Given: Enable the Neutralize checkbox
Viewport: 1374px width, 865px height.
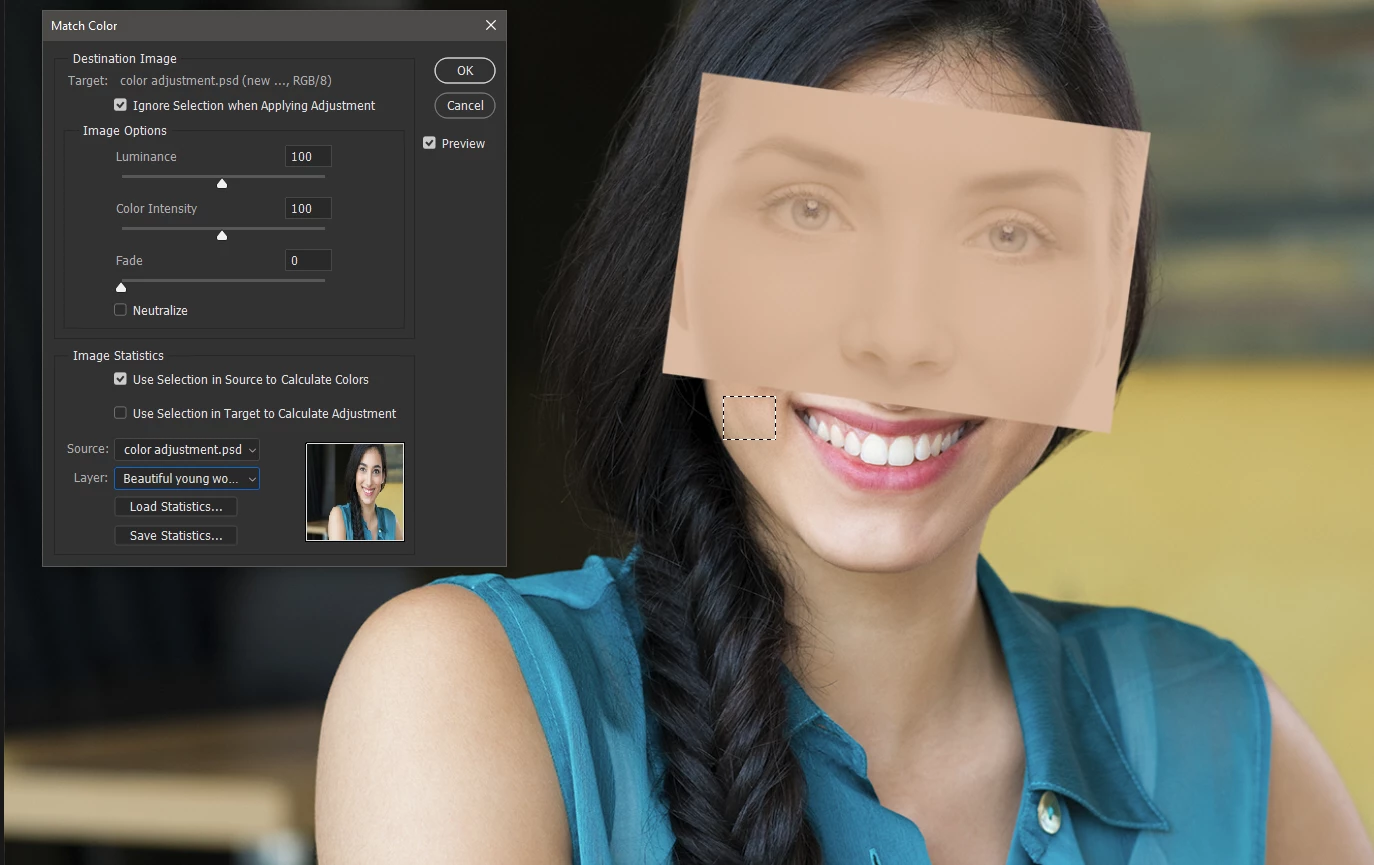Looking at the screenshot, I should click(120, 310).
